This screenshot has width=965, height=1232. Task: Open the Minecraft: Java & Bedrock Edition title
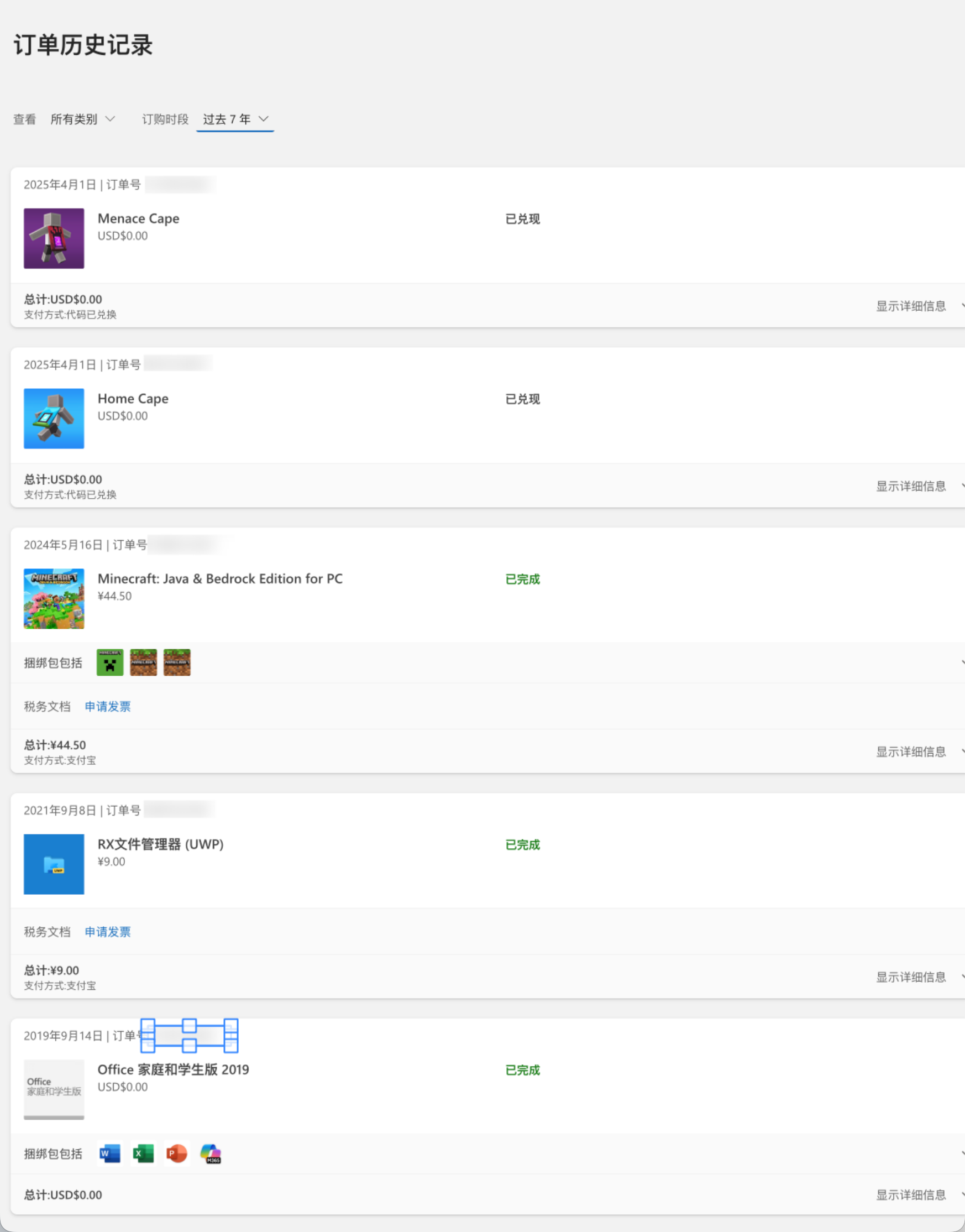coord(220,579)
